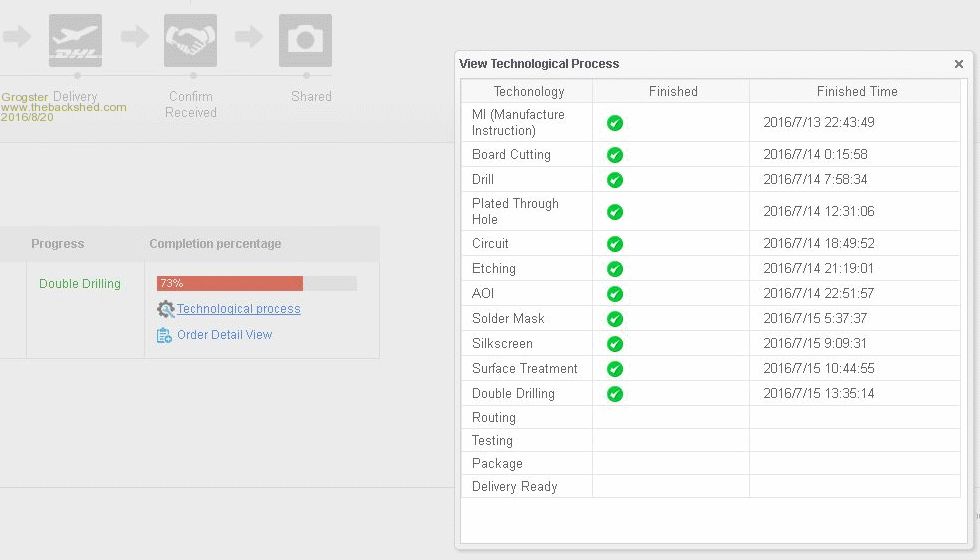Click the Order Detail View clipboard icon
This screenshot has height=560, width=980.
point(165,336)
